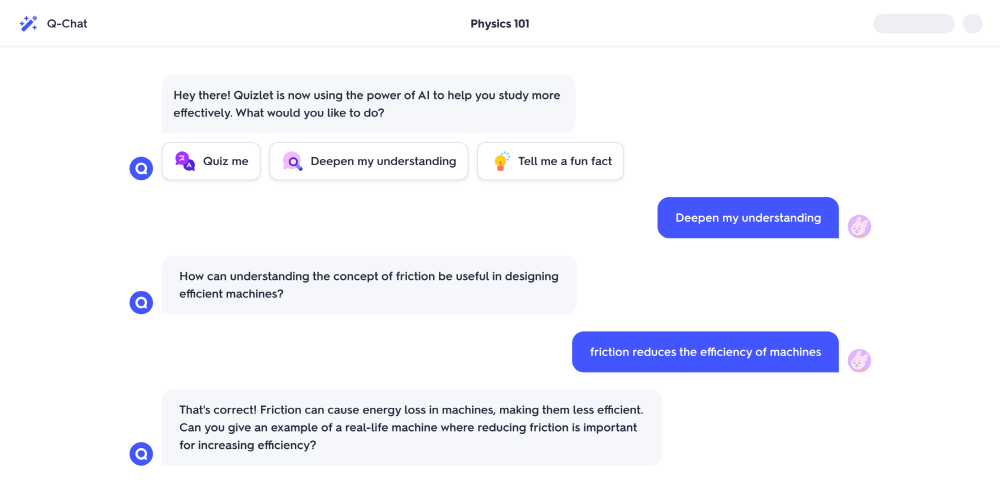Click the Physics 101 title
The image size is (1000, 493).
[x=500, y=23]
